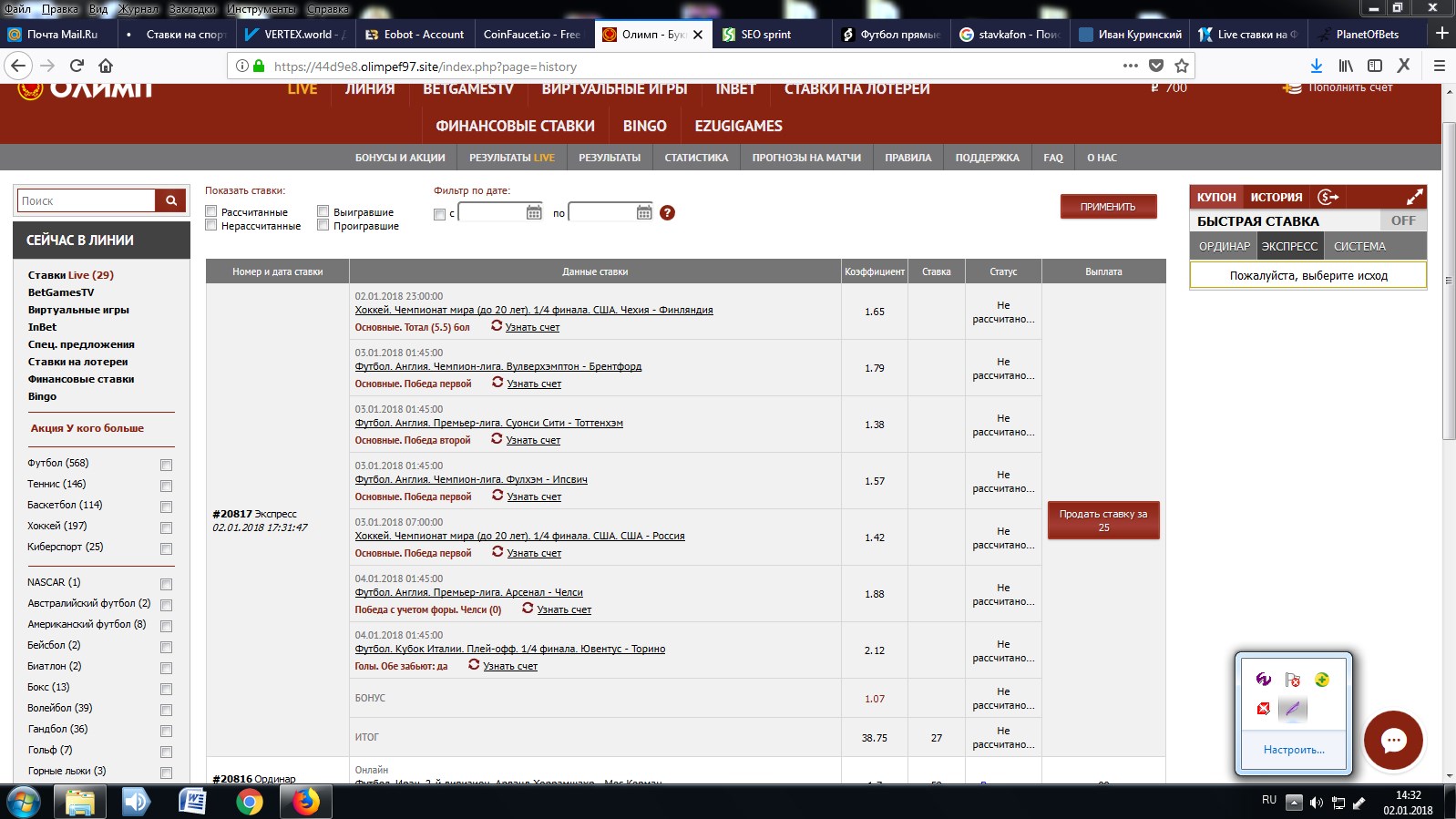The width and height of the screenshot is (1456, 819).
Task: Open the ИСТОРИЯ tab in coupon panel
Action: coord(1276,197)
